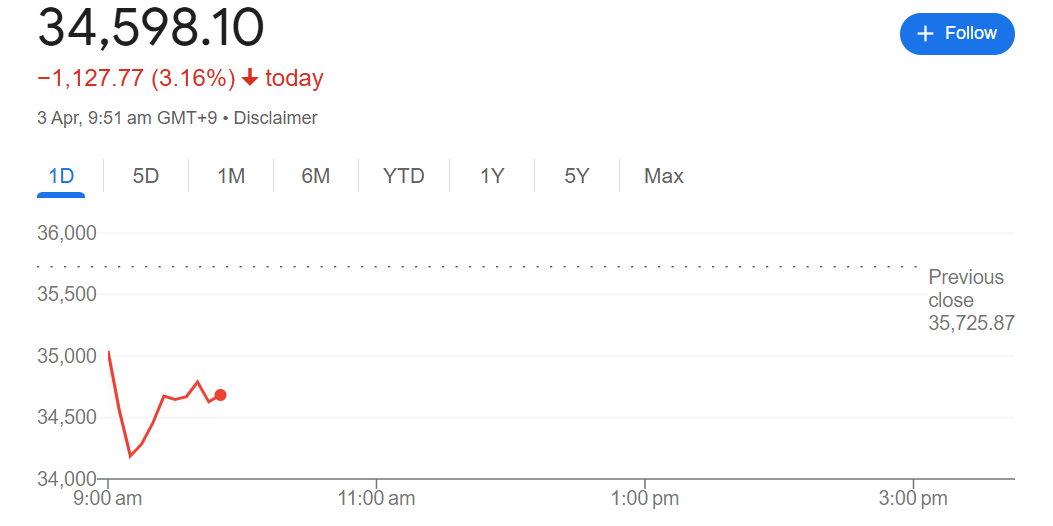Click the 9:00 am axis label

(x=106, y=498)
